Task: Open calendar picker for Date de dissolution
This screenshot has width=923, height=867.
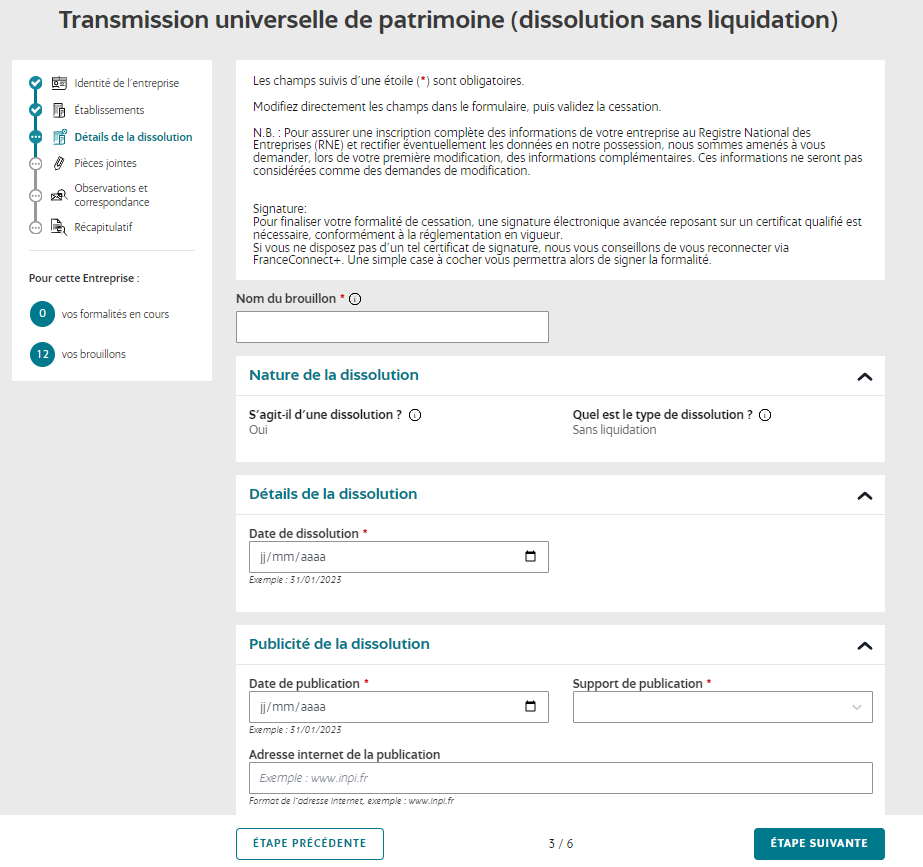Action: tap(530, 557)
